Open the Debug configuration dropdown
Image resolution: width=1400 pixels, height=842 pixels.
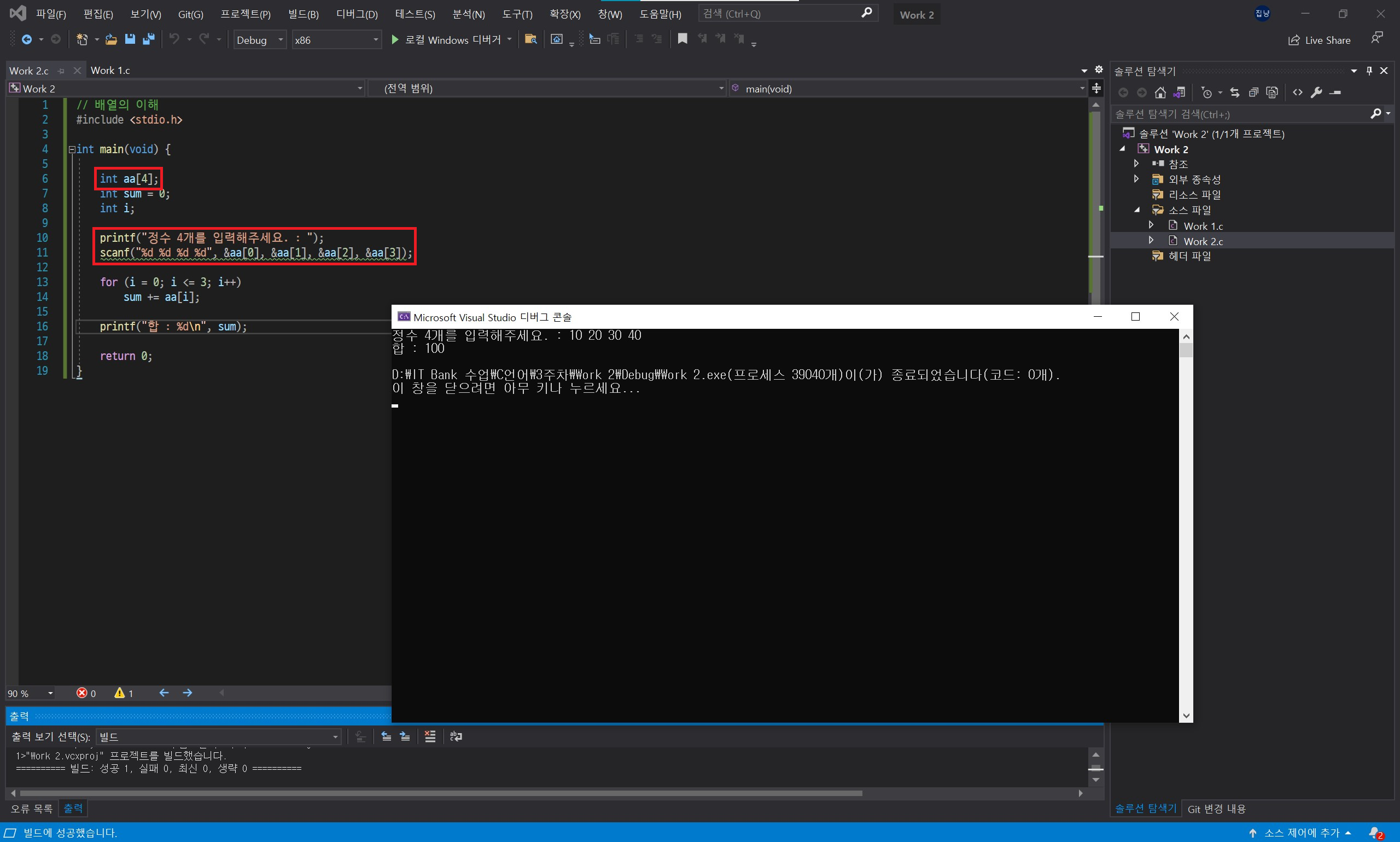coord(260,40)
